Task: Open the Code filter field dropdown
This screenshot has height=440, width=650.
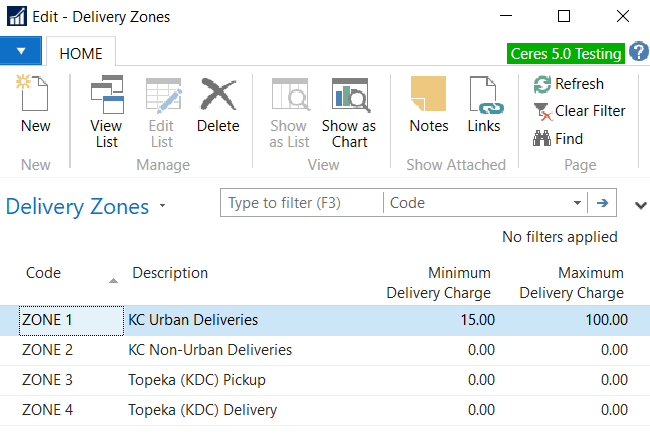Action: [x=577, y=203]
